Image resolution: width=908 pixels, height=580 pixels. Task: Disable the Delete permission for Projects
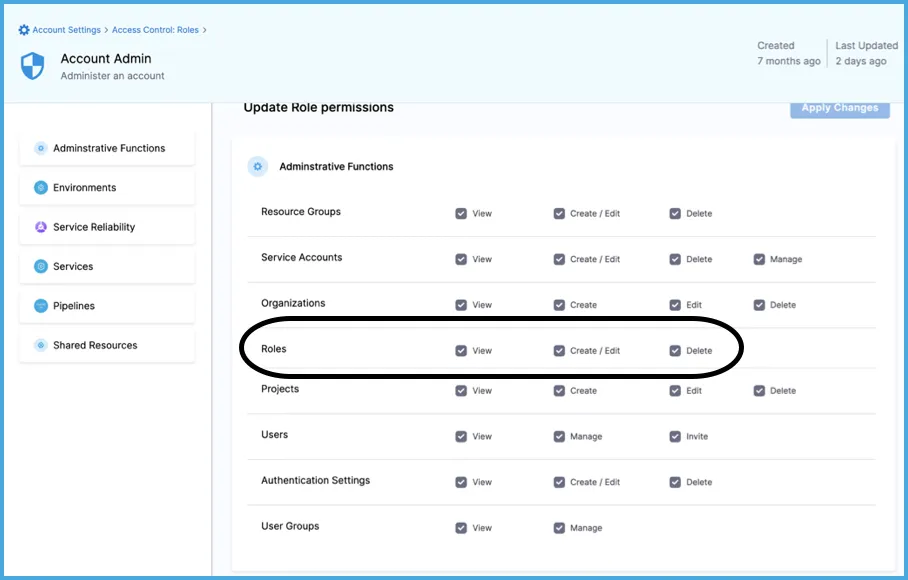(760, 390)
